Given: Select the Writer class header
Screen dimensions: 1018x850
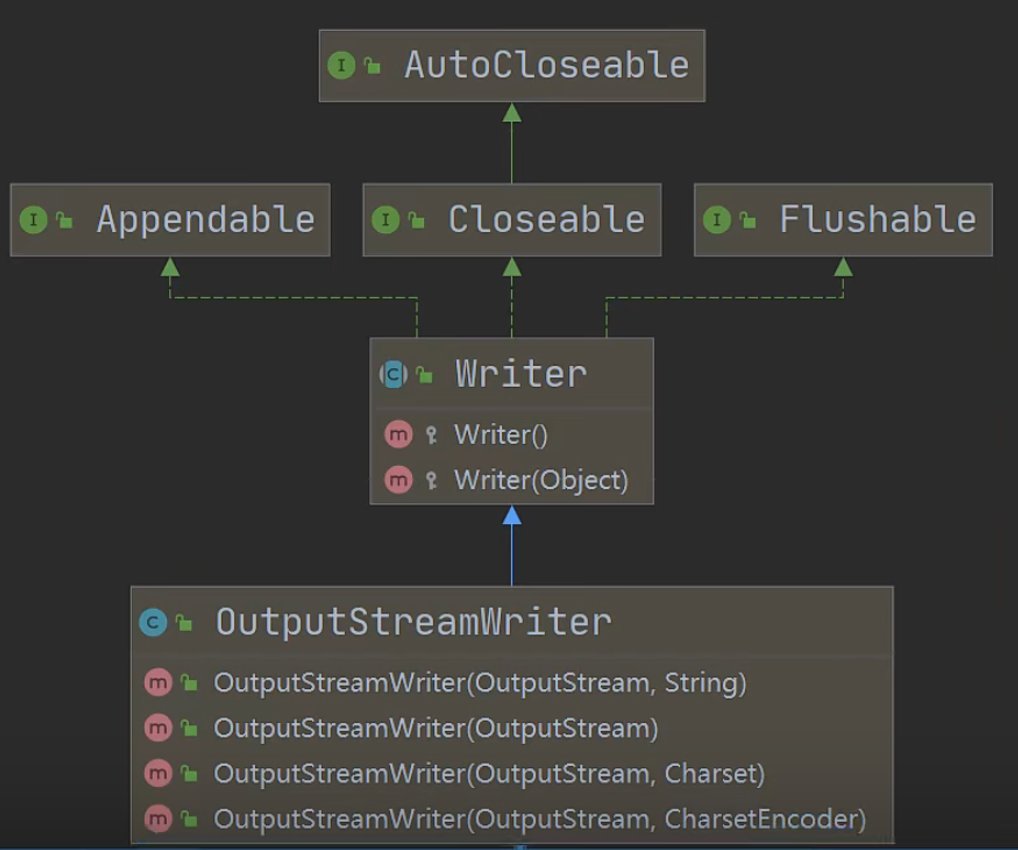Looking at the screenshot, I should point(512,374).
